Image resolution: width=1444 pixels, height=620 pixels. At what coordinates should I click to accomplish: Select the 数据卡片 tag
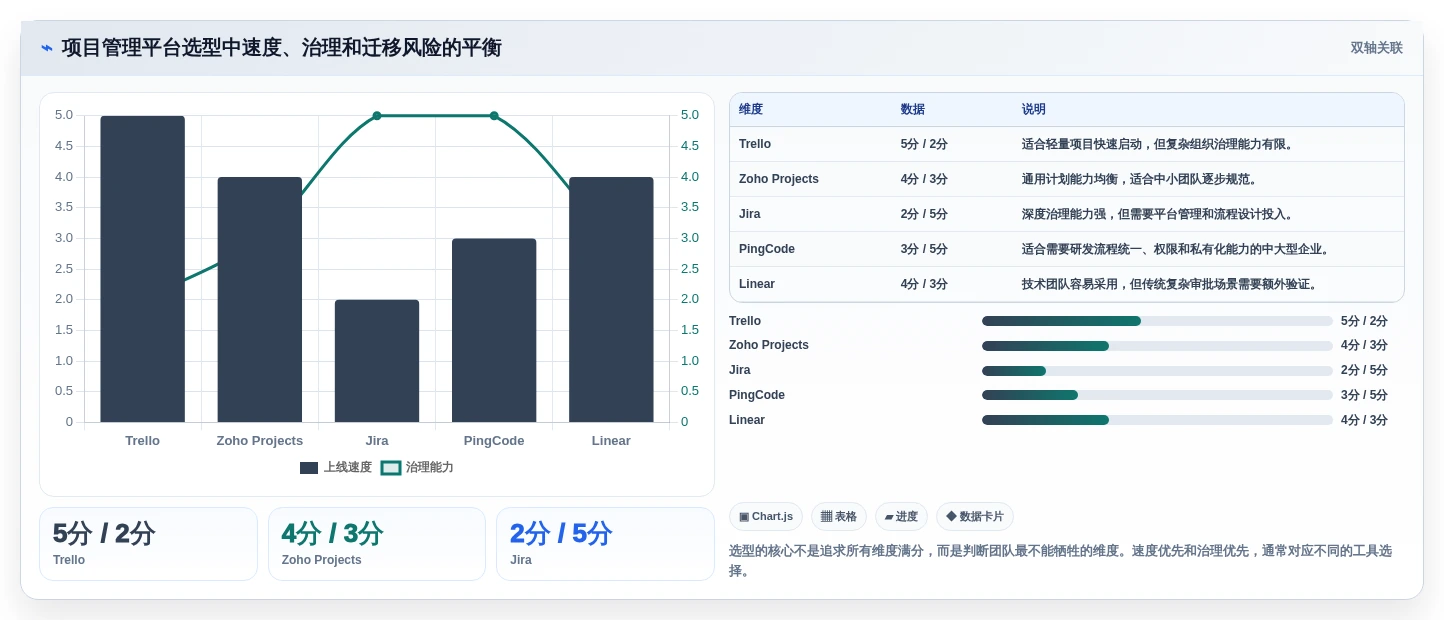pyautogui.click(x=975, y=517)
